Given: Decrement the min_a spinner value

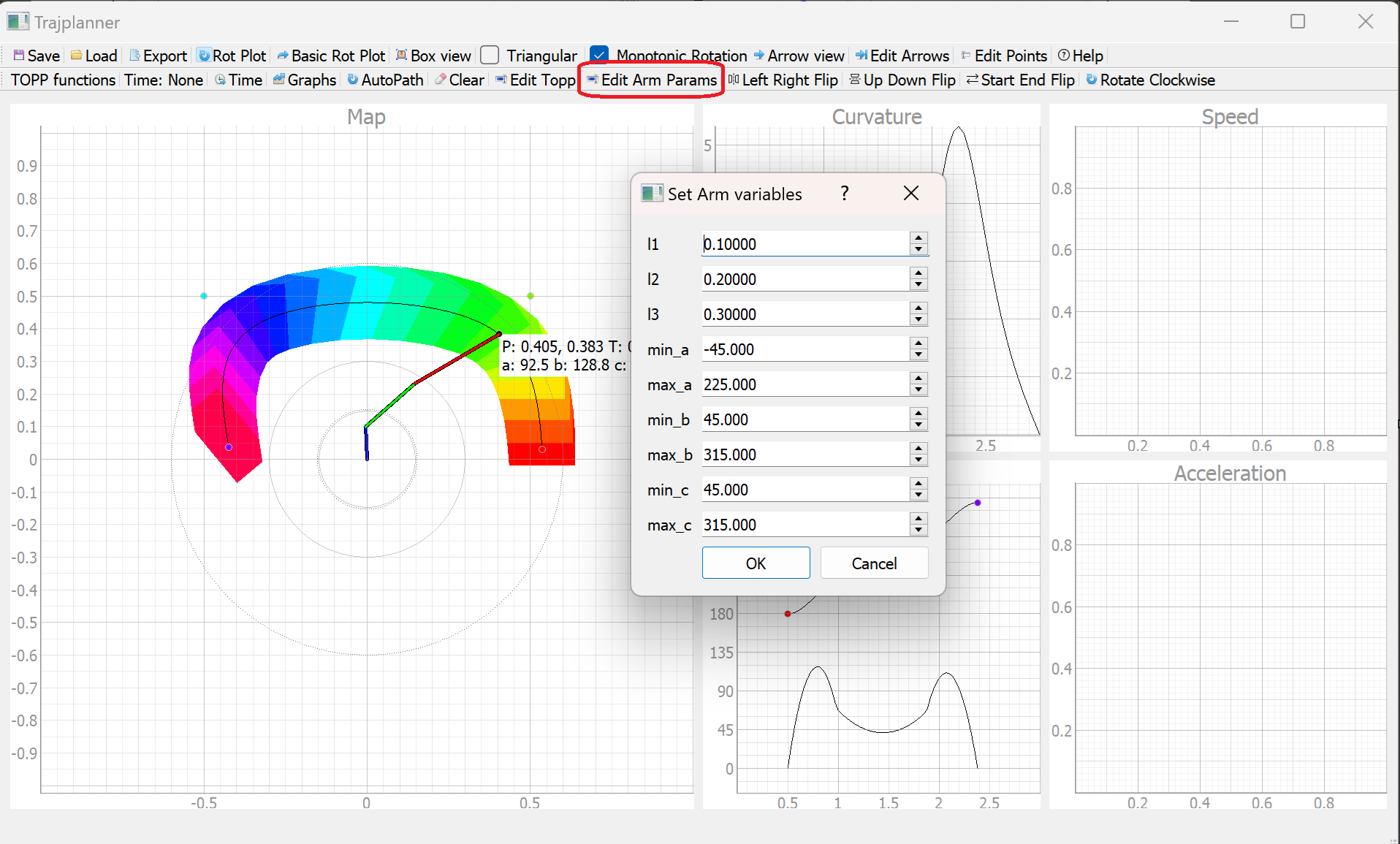Looking at the screenshot, I should [x=918, y=354].
